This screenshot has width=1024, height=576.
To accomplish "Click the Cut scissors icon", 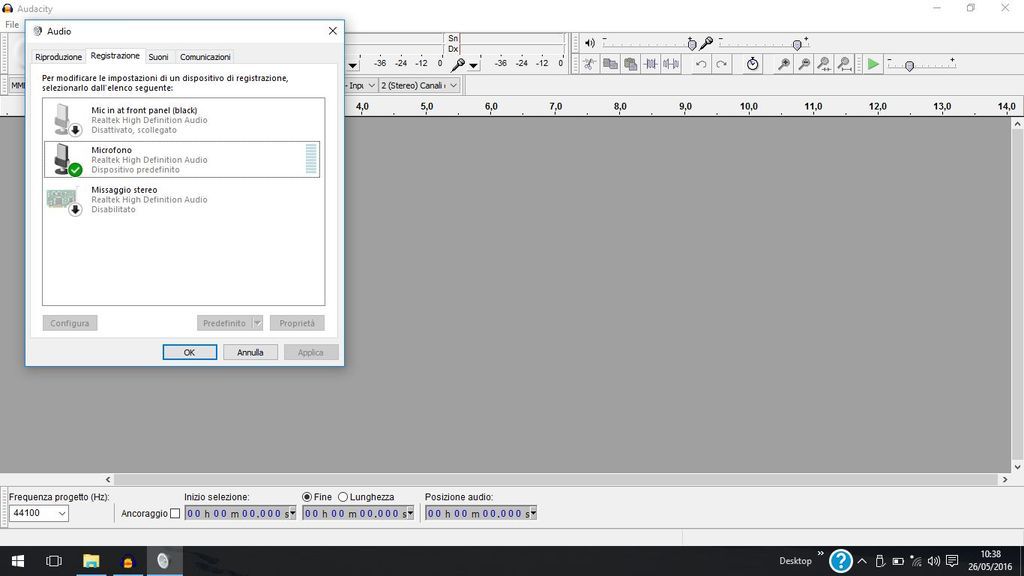I will [x=590, y=64].
